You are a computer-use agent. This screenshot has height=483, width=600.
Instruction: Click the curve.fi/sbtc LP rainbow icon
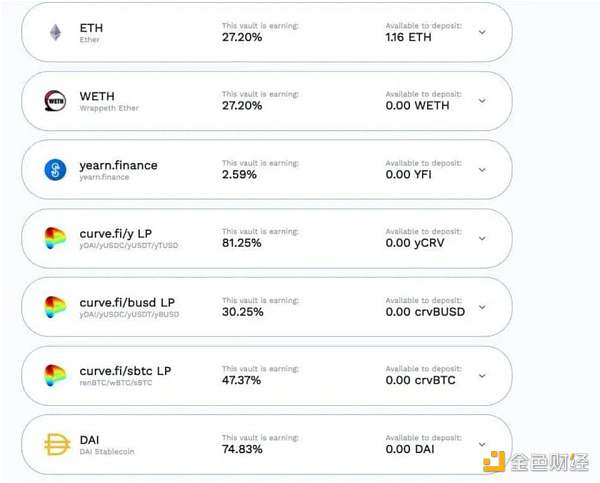pos(55,376)
